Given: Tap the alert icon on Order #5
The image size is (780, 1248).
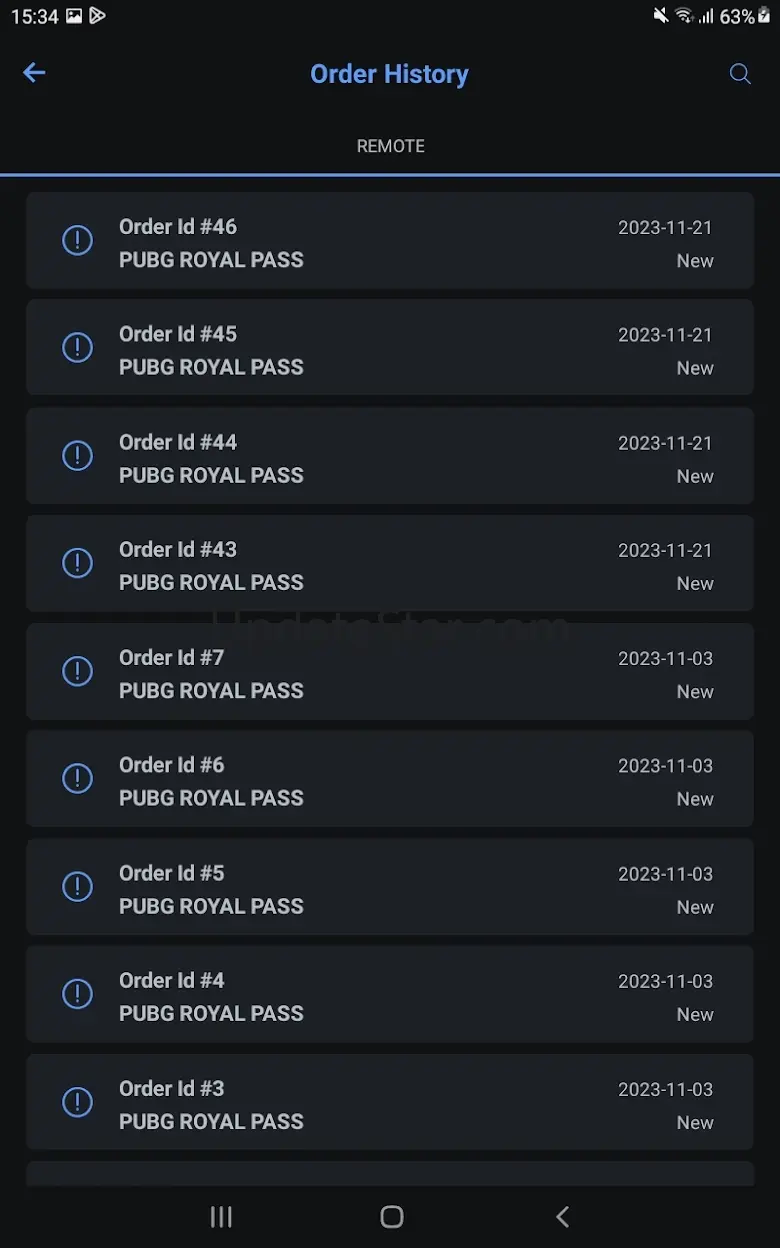Looking at the screenshot, I should 77,886.
